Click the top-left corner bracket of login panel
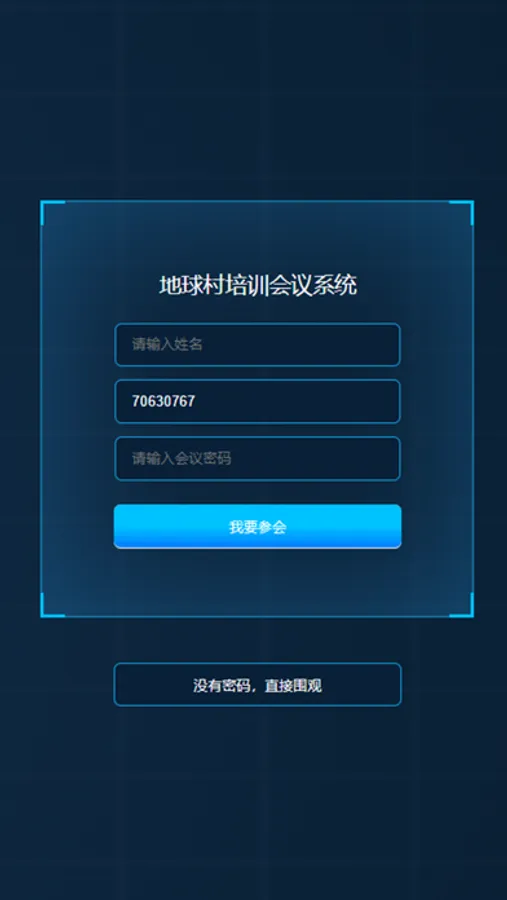The height and width of the screenshot is (900, 507). click(x=52, y=212)
